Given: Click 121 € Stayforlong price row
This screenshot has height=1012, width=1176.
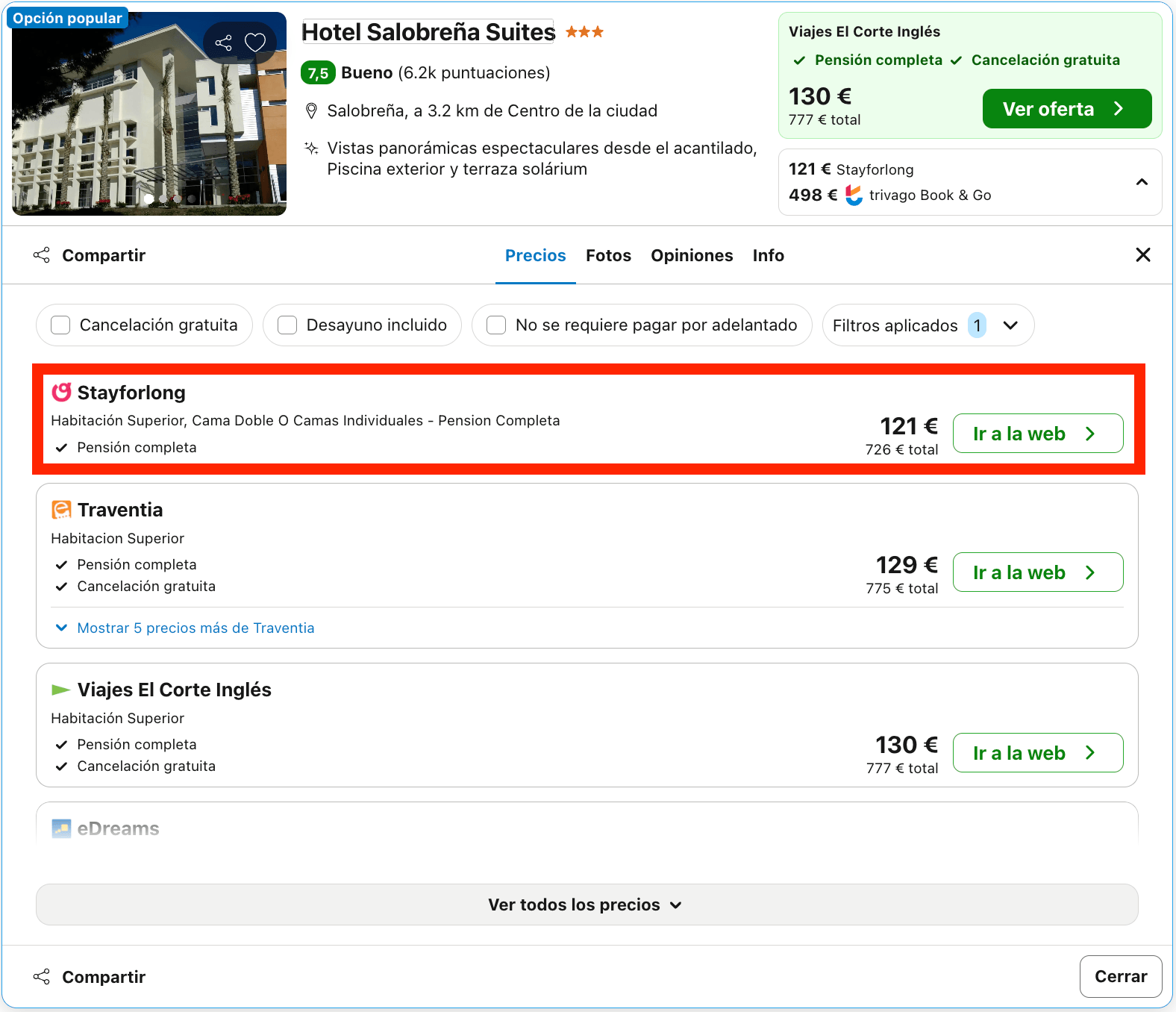Looking at the screenshot, I should 851,169.
